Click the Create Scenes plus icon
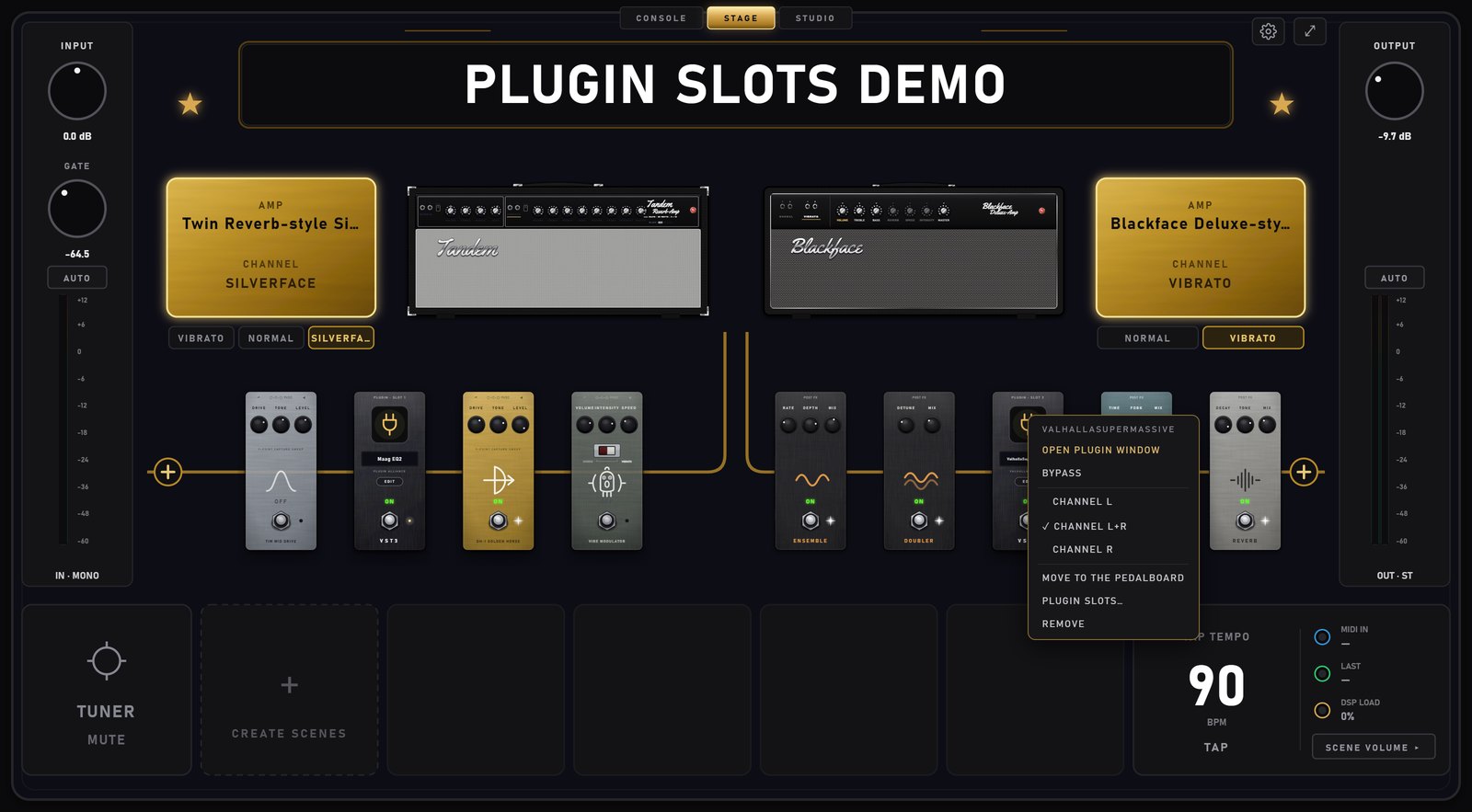Image resolution: width=1472 pixels, height=812 pixels. tap(289, 685)
